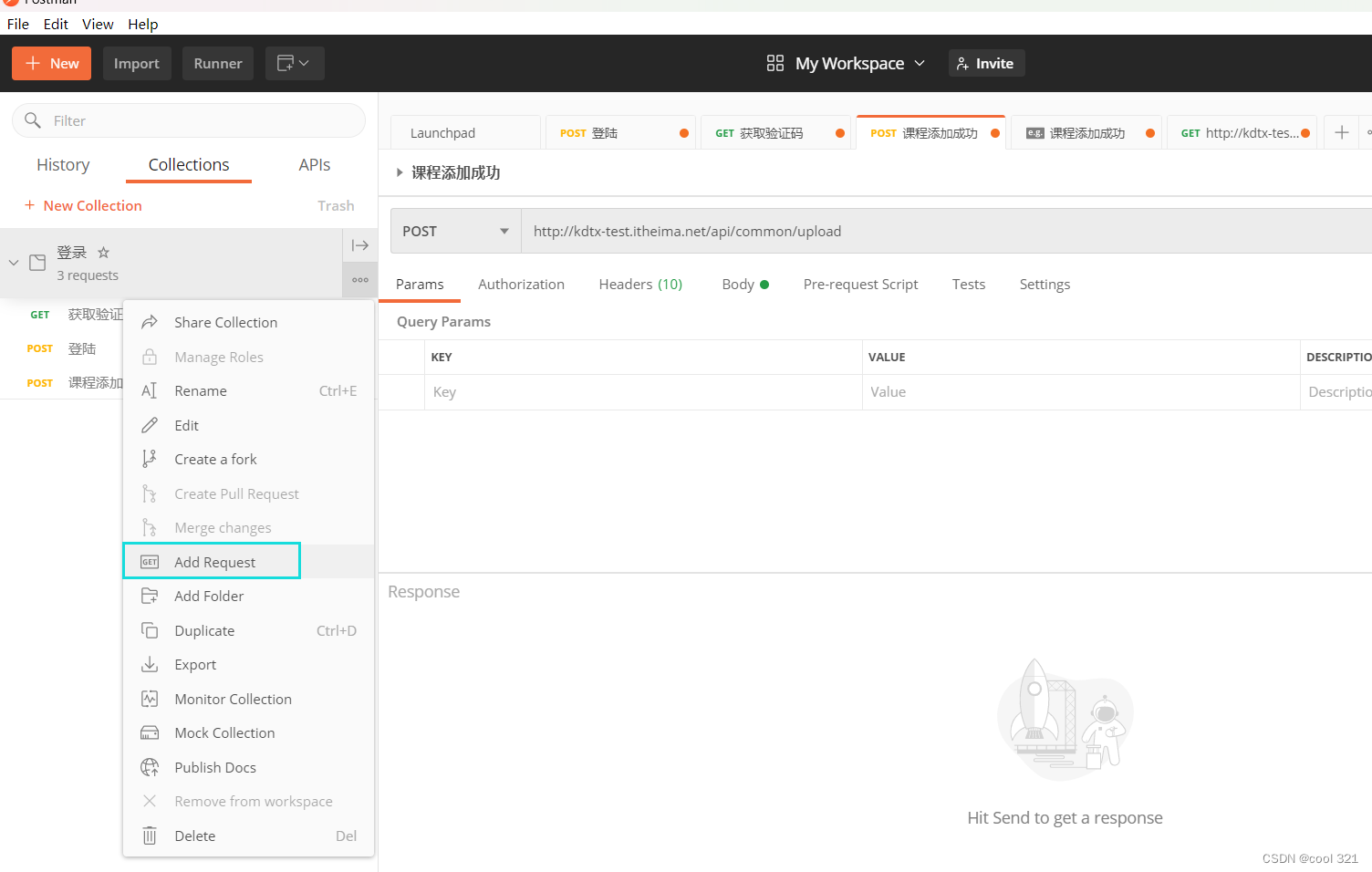This screenshot has height=872, width=1372.
Task: Click the Filter search field
Action: coord(189,120)
